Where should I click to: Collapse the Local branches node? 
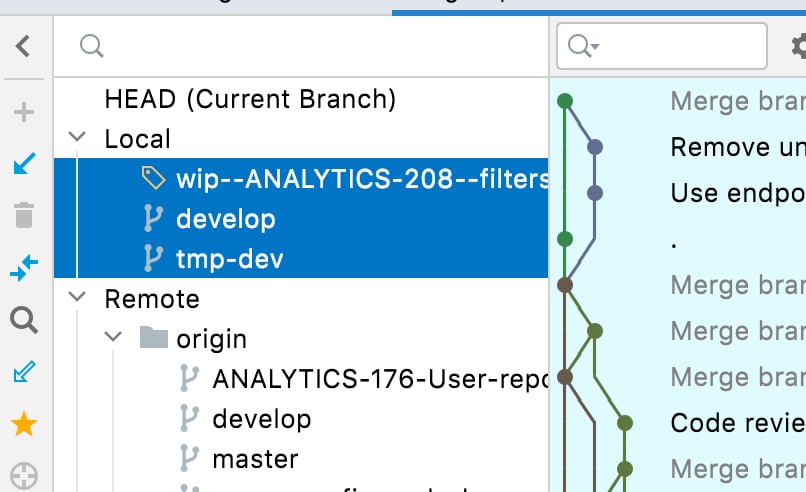tap(77, 137)
